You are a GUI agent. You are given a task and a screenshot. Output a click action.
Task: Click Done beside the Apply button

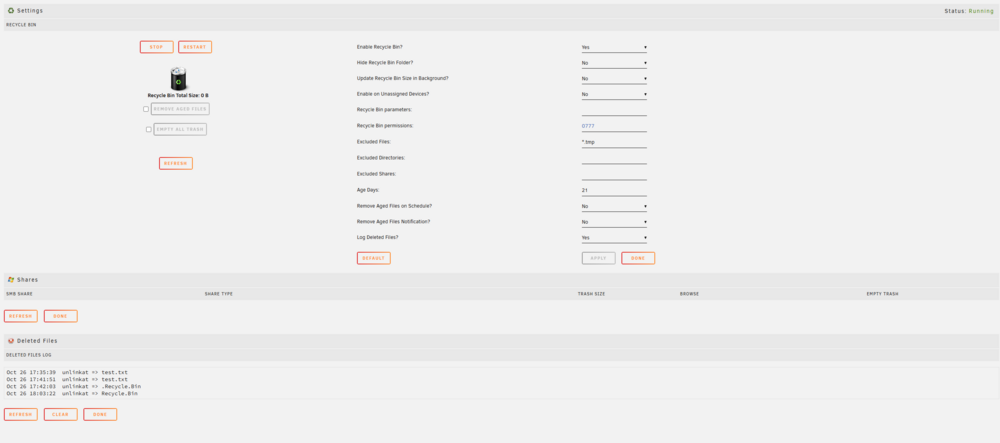pyautogui.click(x=638, y=258)
